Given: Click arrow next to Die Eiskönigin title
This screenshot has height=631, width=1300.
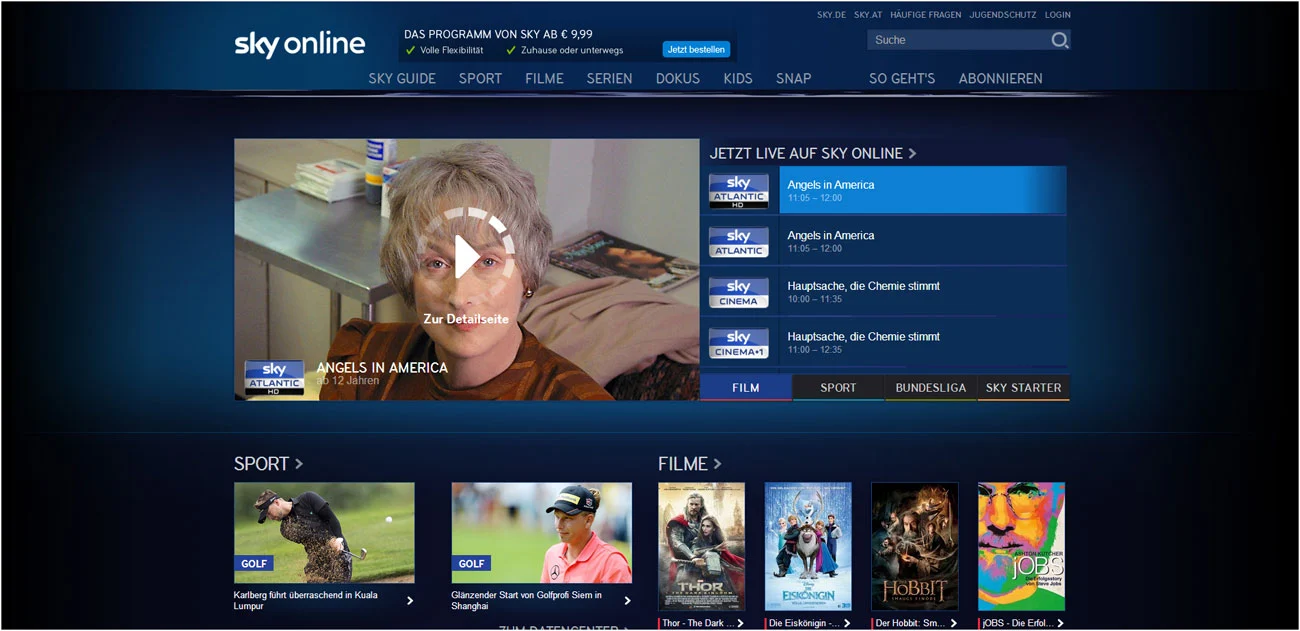Looking at the screenshot, I should pyautogui.click(x=847, y=623).
